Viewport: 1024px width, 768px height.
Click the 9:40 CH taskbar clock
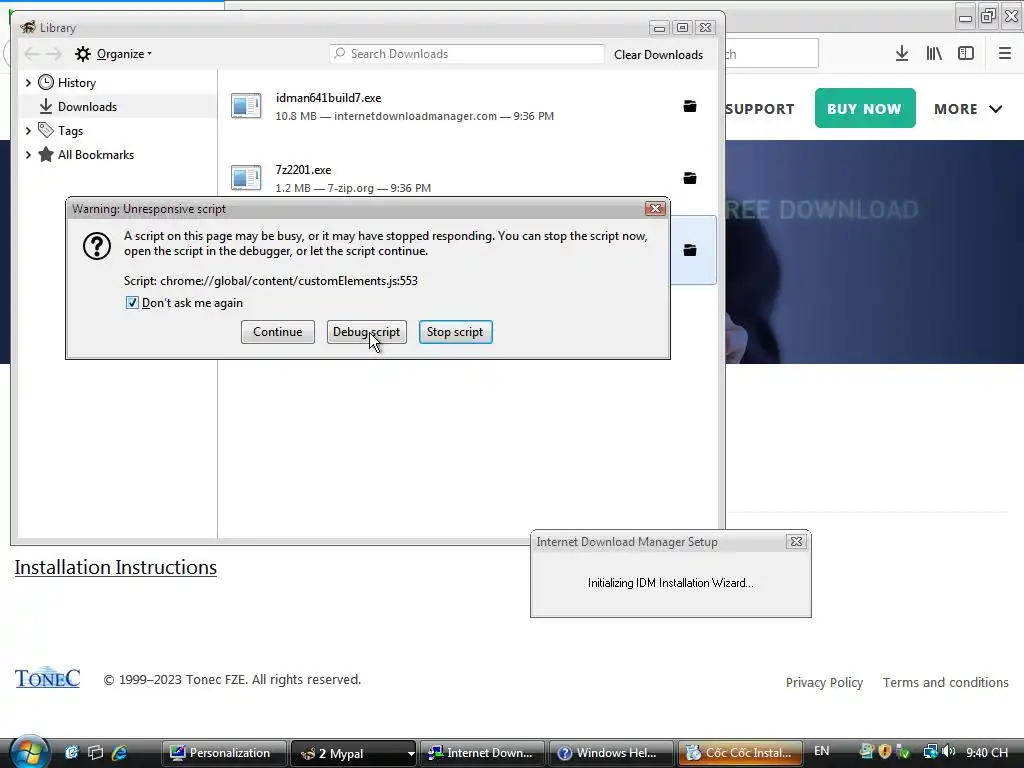pos(987,752)
